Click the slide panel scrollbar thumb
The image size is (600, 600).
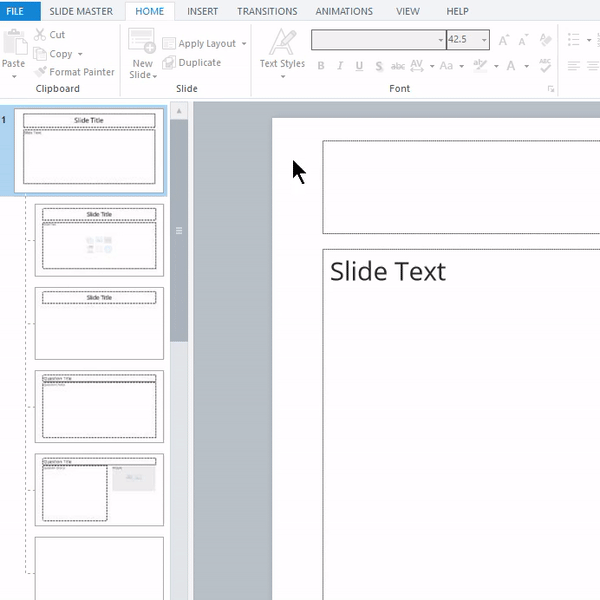(x=179, y=230)
